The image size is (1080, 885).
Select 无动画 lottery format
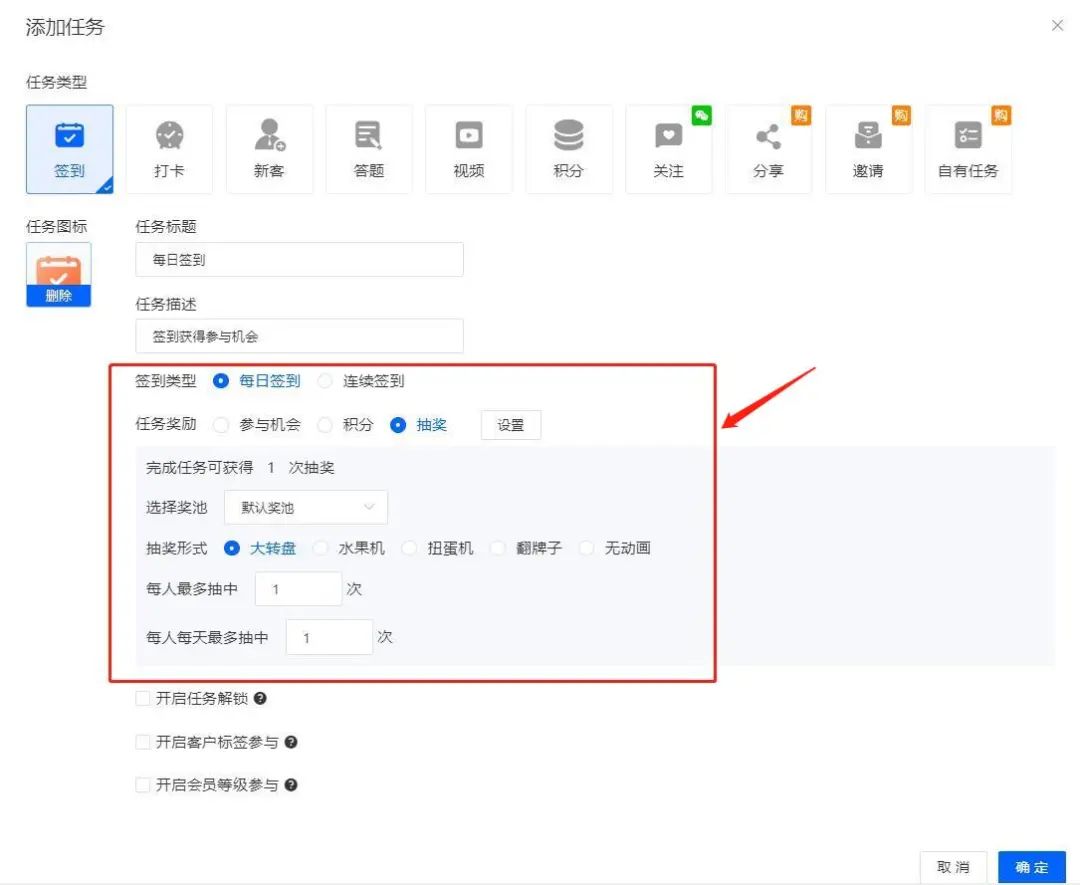click(x=587, y=548)
